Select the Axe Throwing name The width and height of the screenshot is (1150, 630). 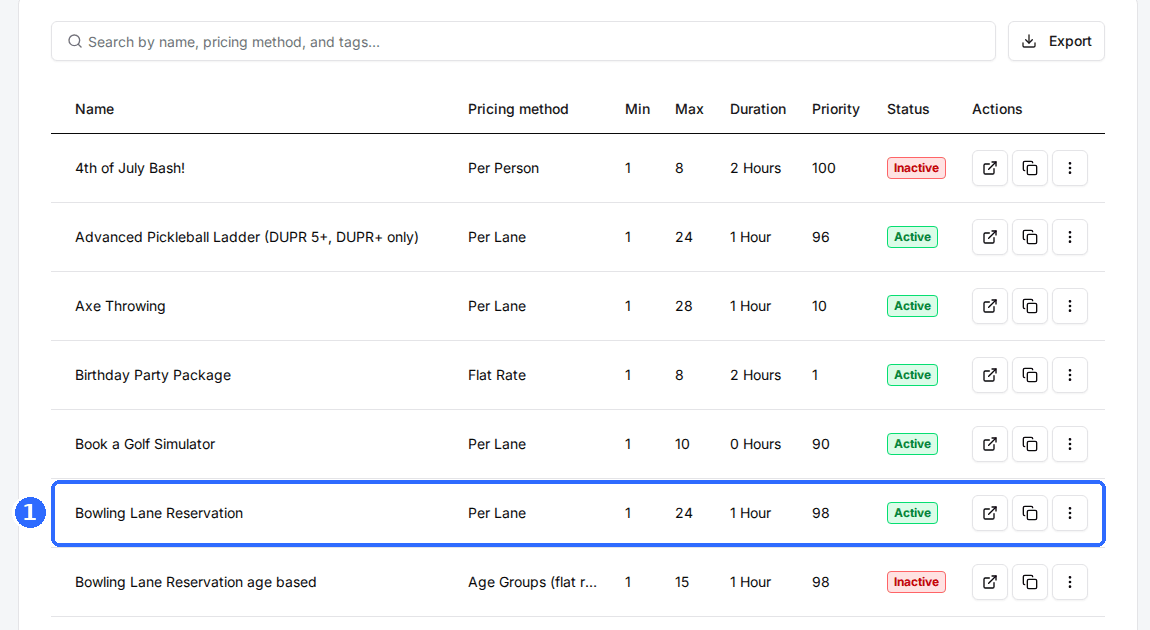click(x=120, y=306)
